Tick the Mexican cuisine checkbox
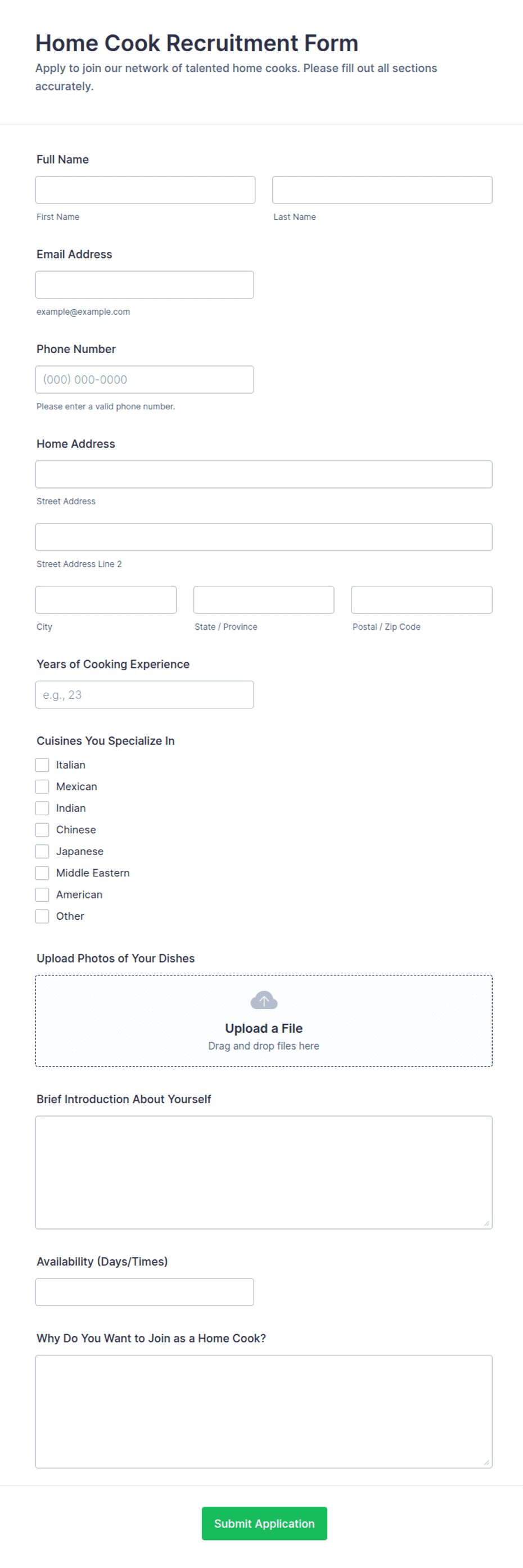The width and height of the screenshot is (523, 1568). pyautogui.click(x=42, y=787)
